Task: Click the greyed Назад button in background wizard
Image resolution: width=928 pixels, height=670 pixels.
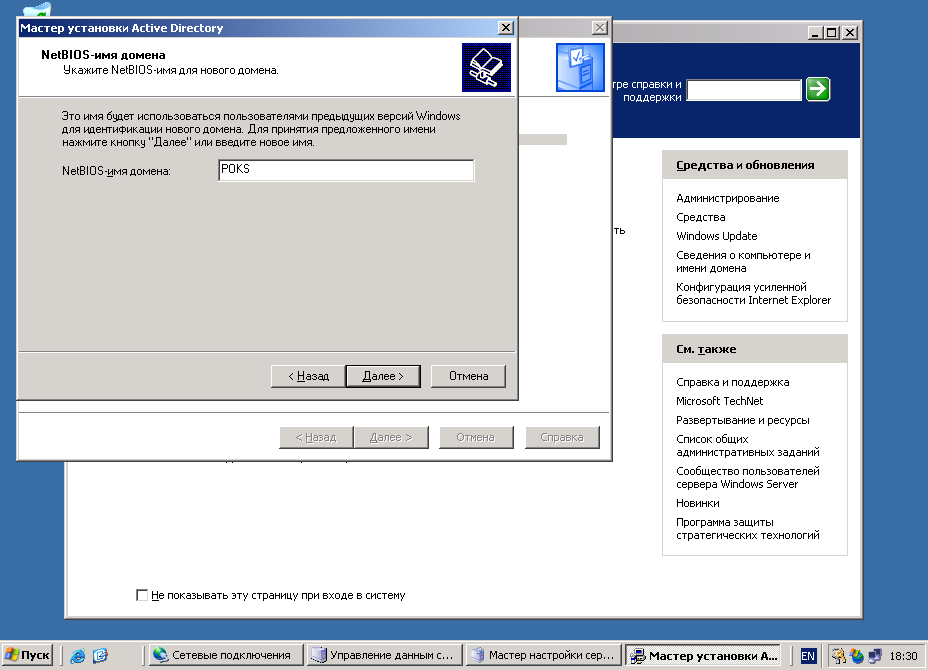Action: (316, 437)
